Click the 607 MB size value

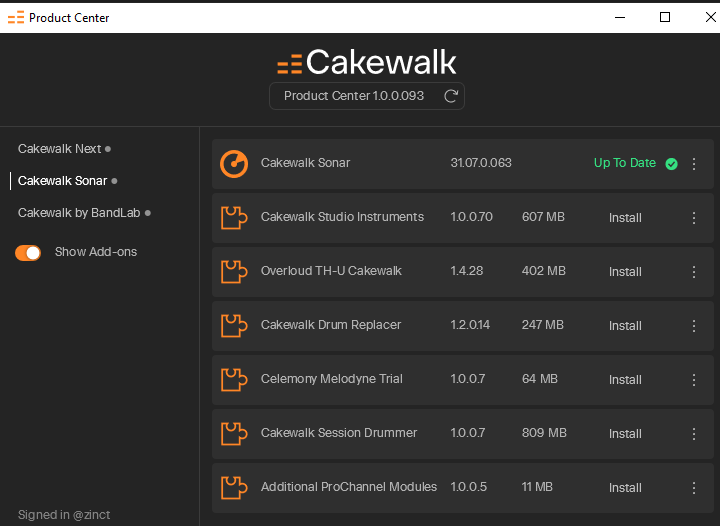tap(543, 217)
